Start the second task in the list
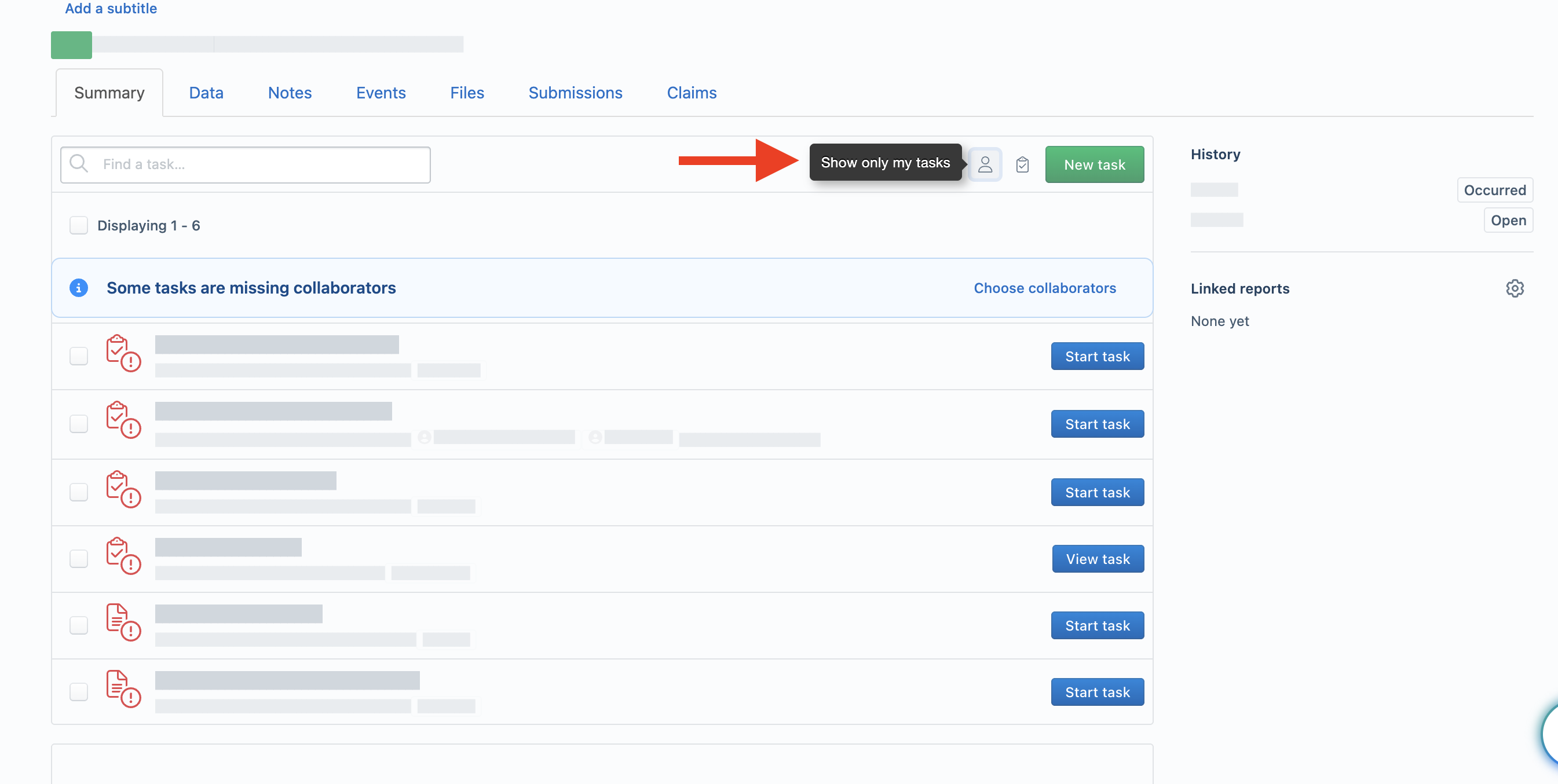 pos(1097,424)
